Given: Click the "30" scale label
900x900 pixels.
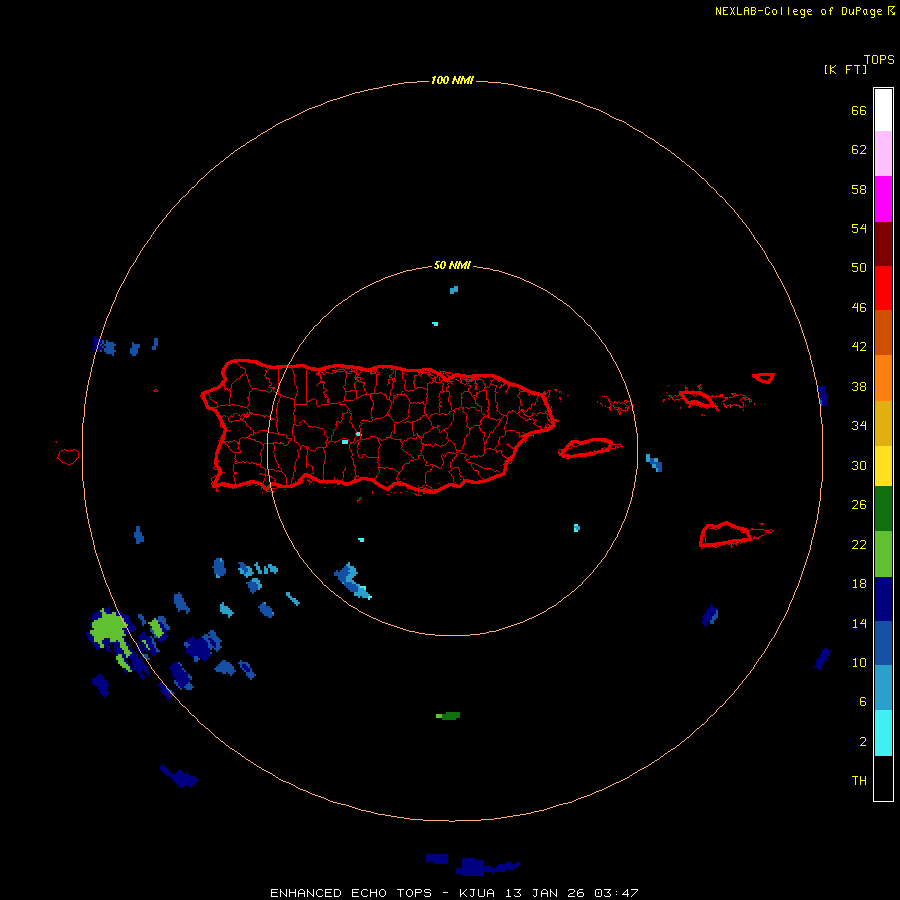Looking at the screenshot, I should coord(859,465).
